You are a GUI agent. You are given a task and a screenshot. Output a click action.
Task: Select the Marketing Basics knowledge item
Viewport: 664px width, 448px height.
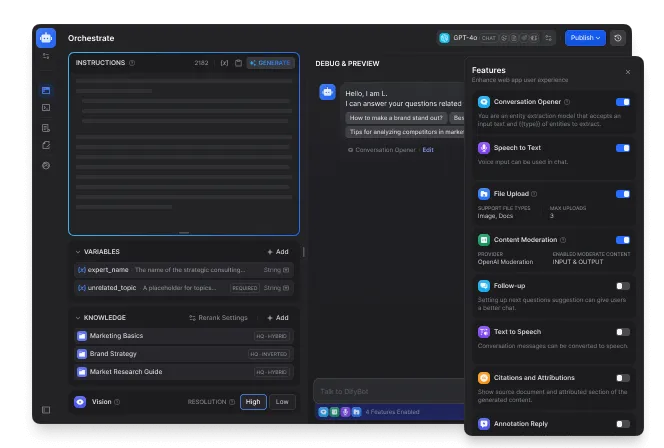(x=116, y=336)
